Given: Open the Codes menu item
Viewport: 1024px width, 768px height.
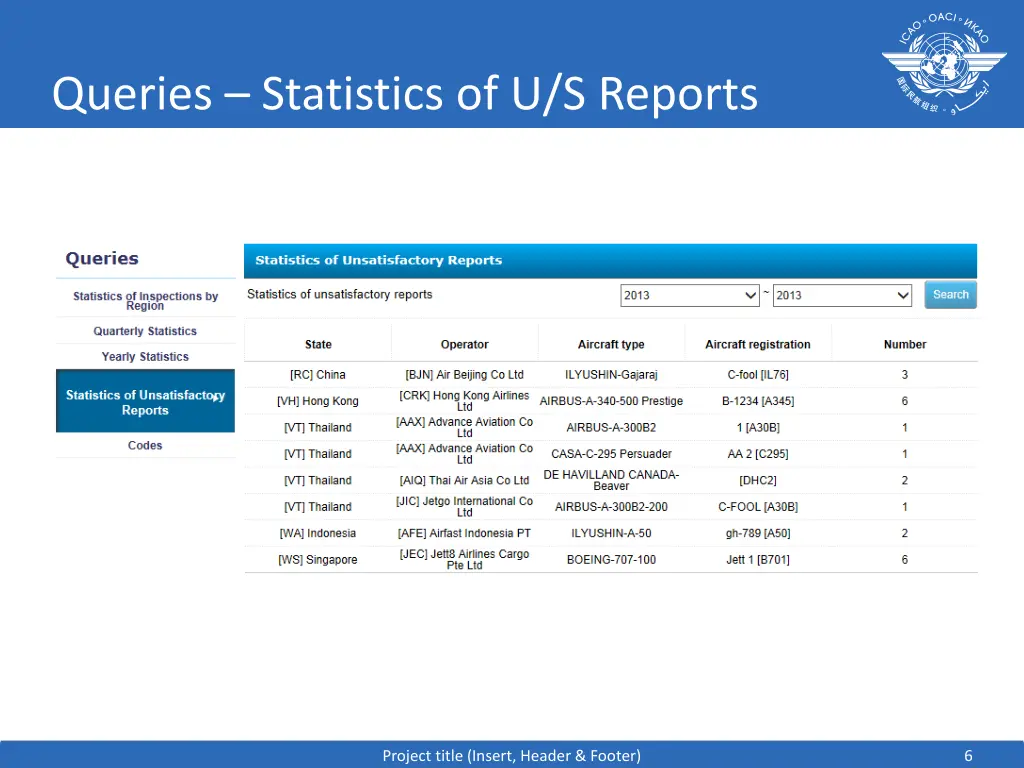Looking at the screenshot, I should (x=145, y=445).
